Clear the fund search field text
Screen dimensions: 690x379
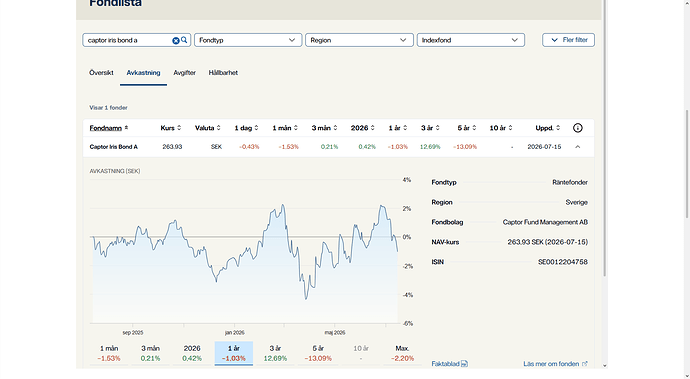pyautogui.click(x=176, y=40)
